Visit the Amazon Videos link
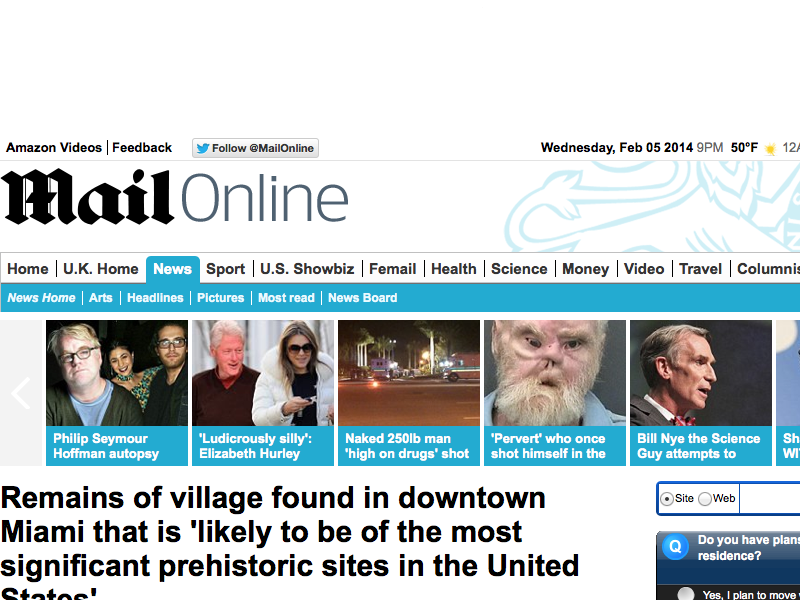This screenshot has width=800, height=600. [x=54, y=148]
